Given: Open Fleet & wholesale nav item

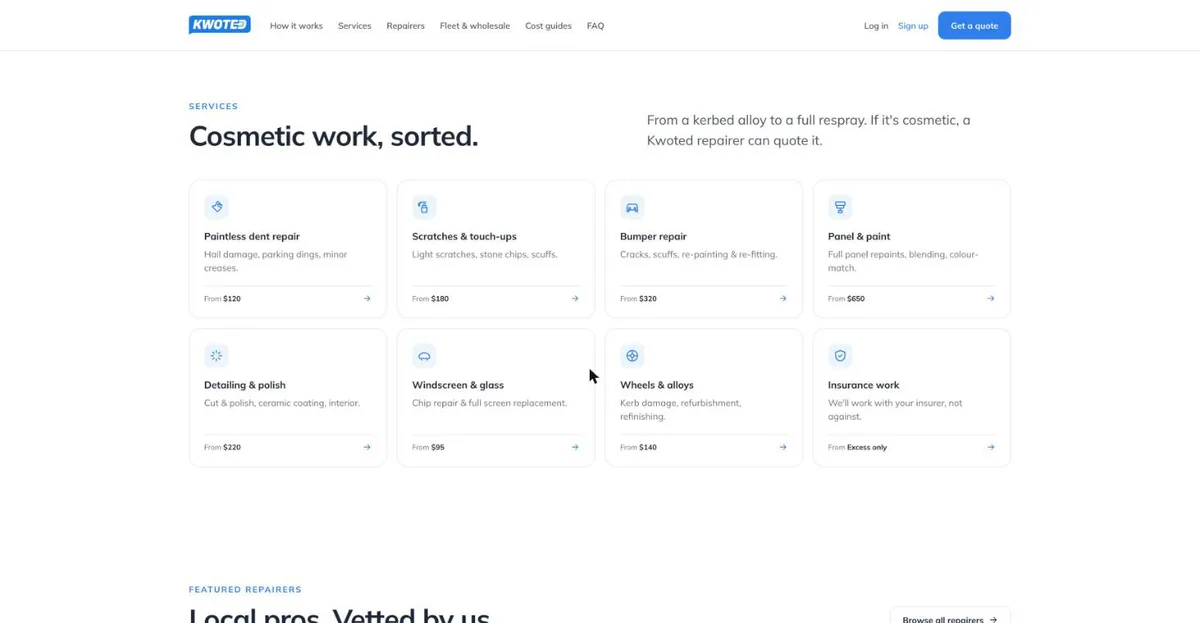Looking at the screenshot, I should coord(475,26).
